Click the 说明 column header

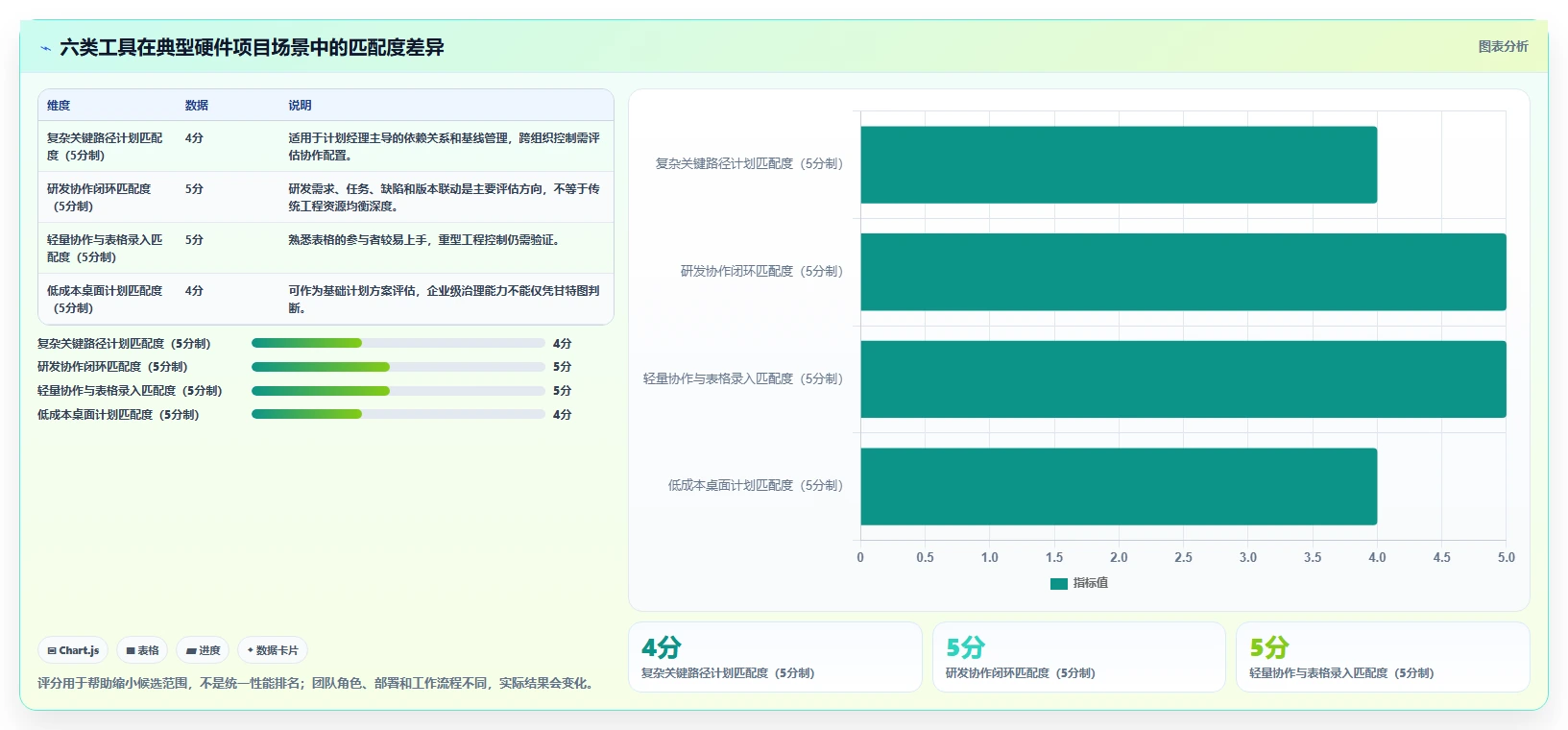pos(300,106)
